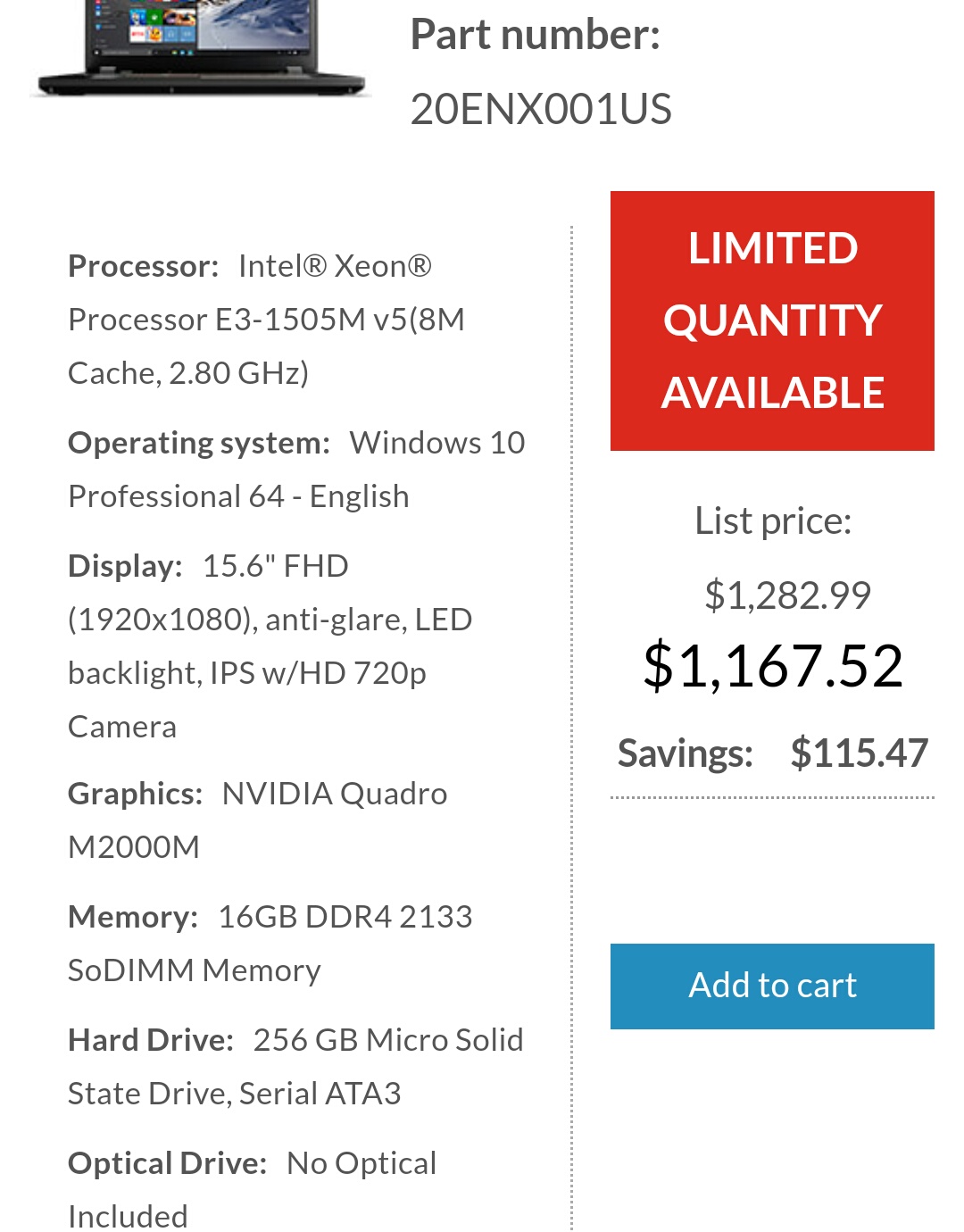The width and height of the screenshot is (964, 1232).
Task: Click the Processor specification label
Action: point(144,266)
